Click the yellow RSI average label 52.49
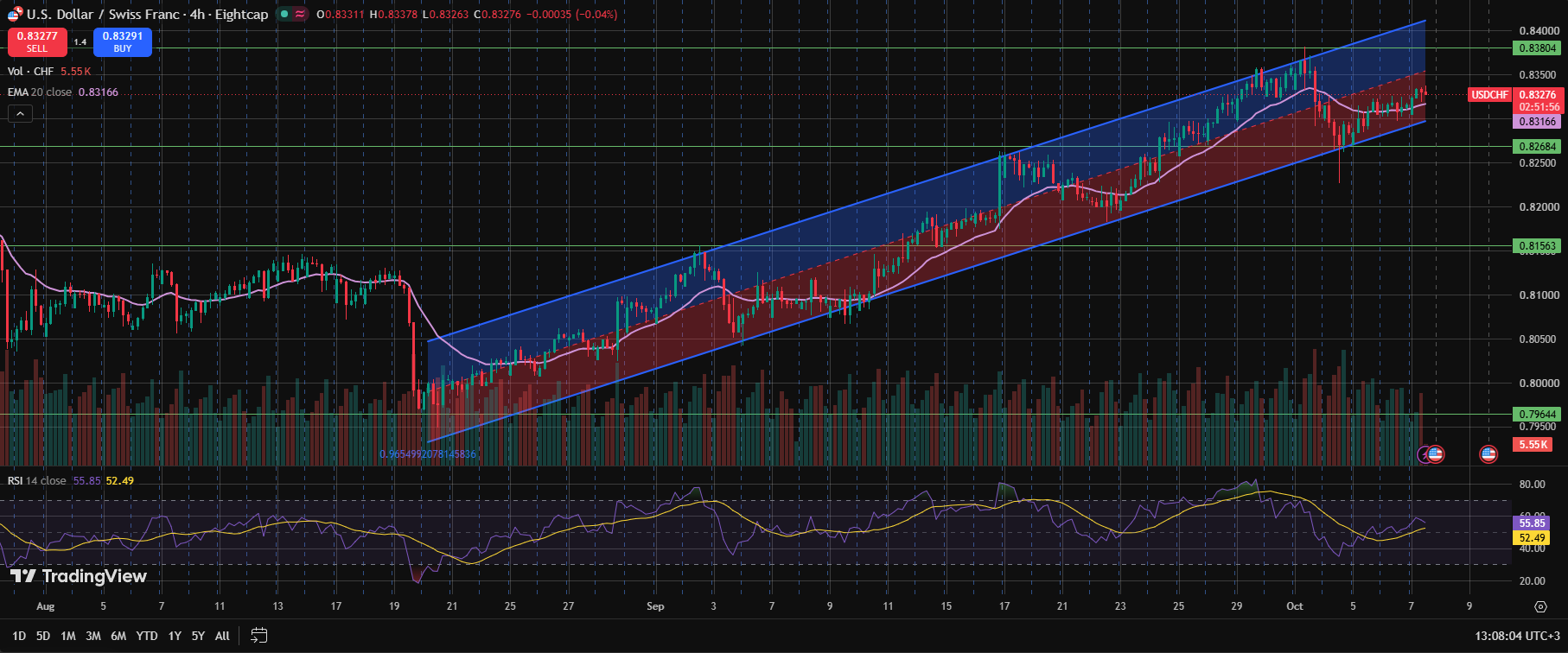 click(1532, 538)
